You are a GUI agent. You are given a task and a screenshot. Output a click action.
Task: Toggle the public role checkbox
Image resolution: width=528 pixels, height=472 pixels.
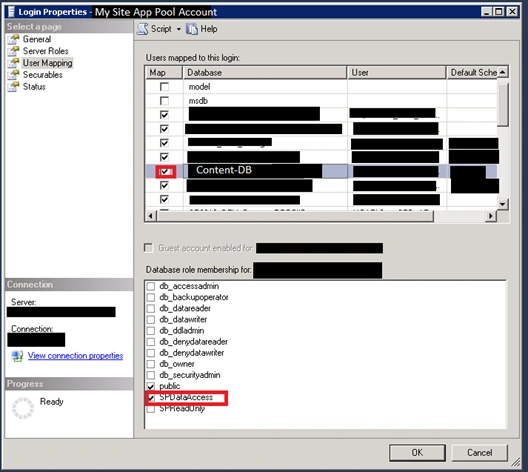[x=151, y=386]
